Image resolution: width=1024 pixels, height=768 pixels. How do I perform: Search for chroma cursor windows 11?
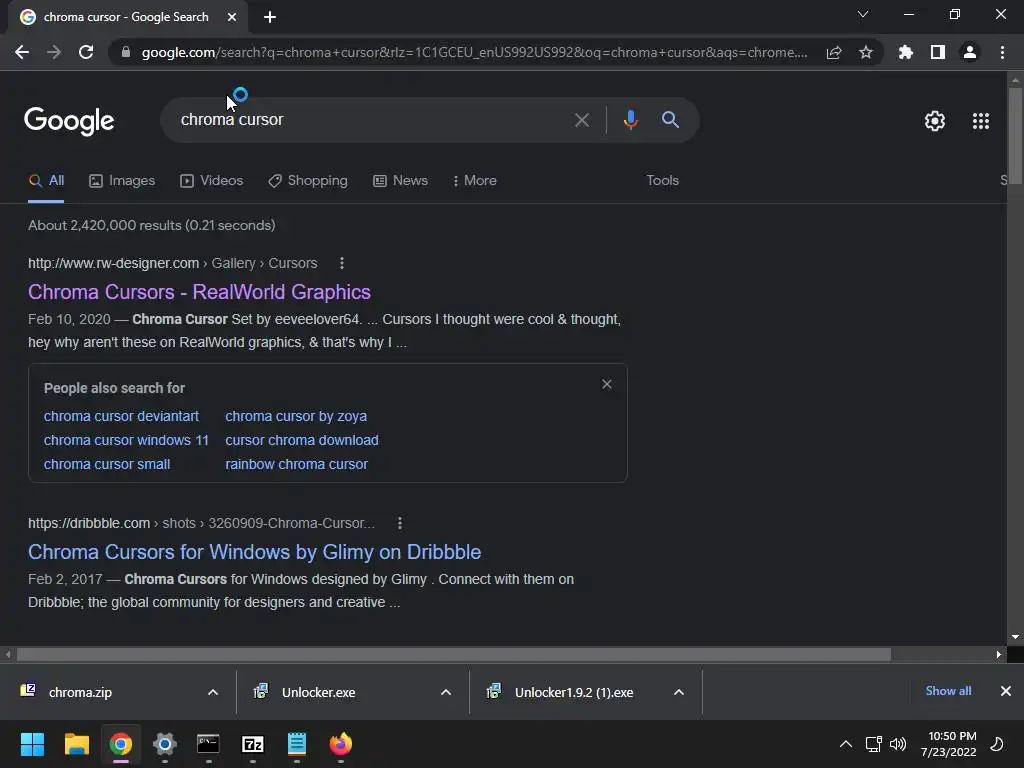(x=126, y=440)
